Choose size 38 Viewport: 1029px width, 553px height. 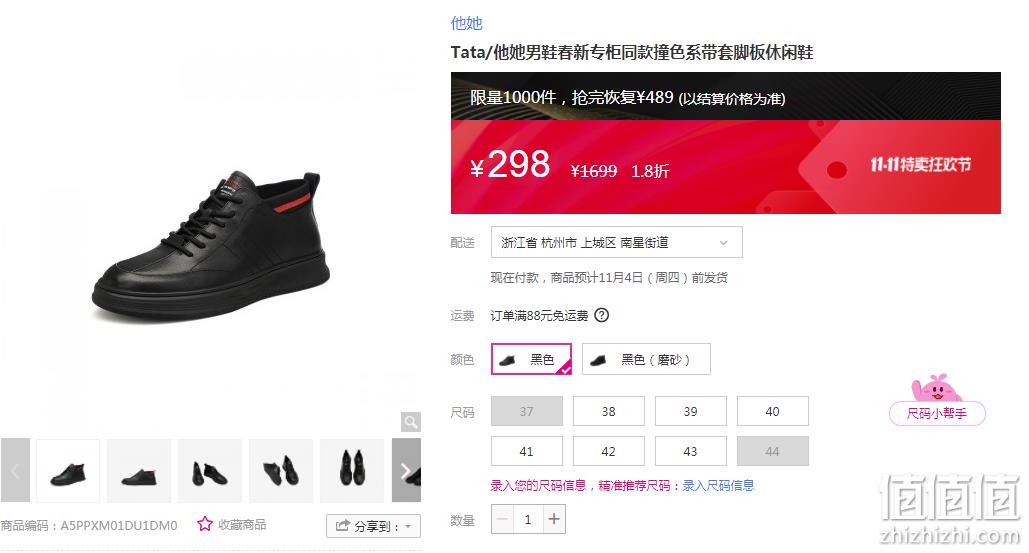click(x=608, y=411)
